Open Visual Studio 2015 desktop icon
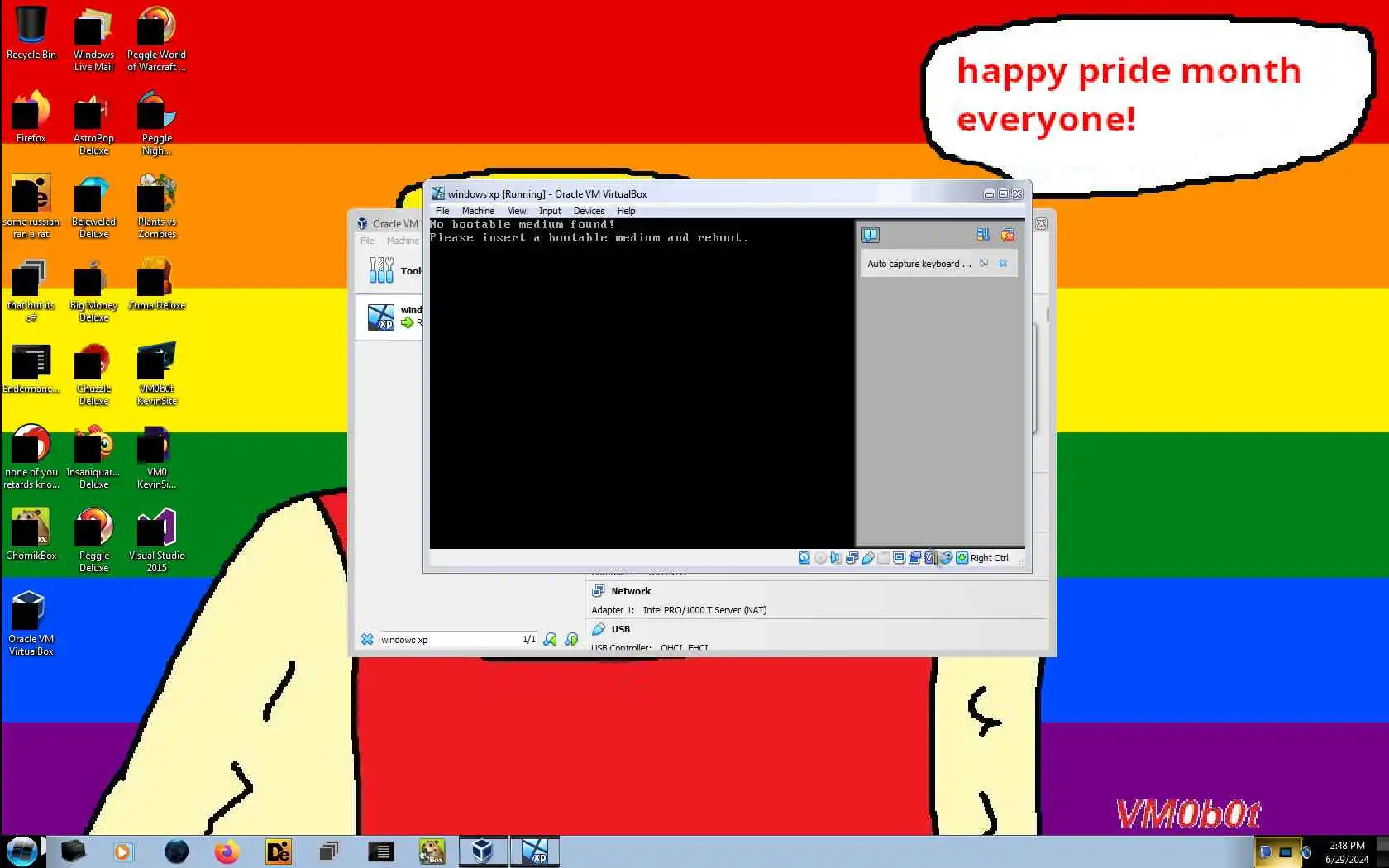Image resolution: width=1389 pixels, height=868 pixels. pos(156,540)
